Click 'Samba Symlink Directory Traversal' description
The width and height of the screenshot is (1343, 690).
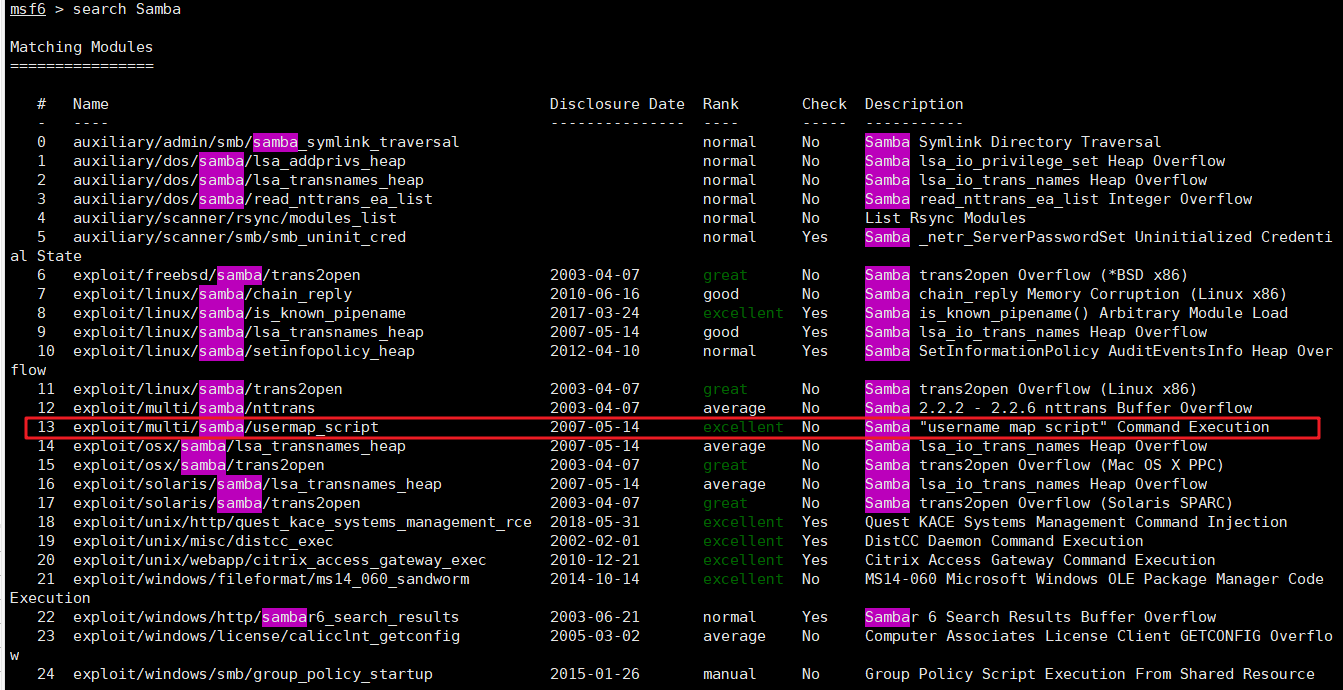pos(1013,142)
